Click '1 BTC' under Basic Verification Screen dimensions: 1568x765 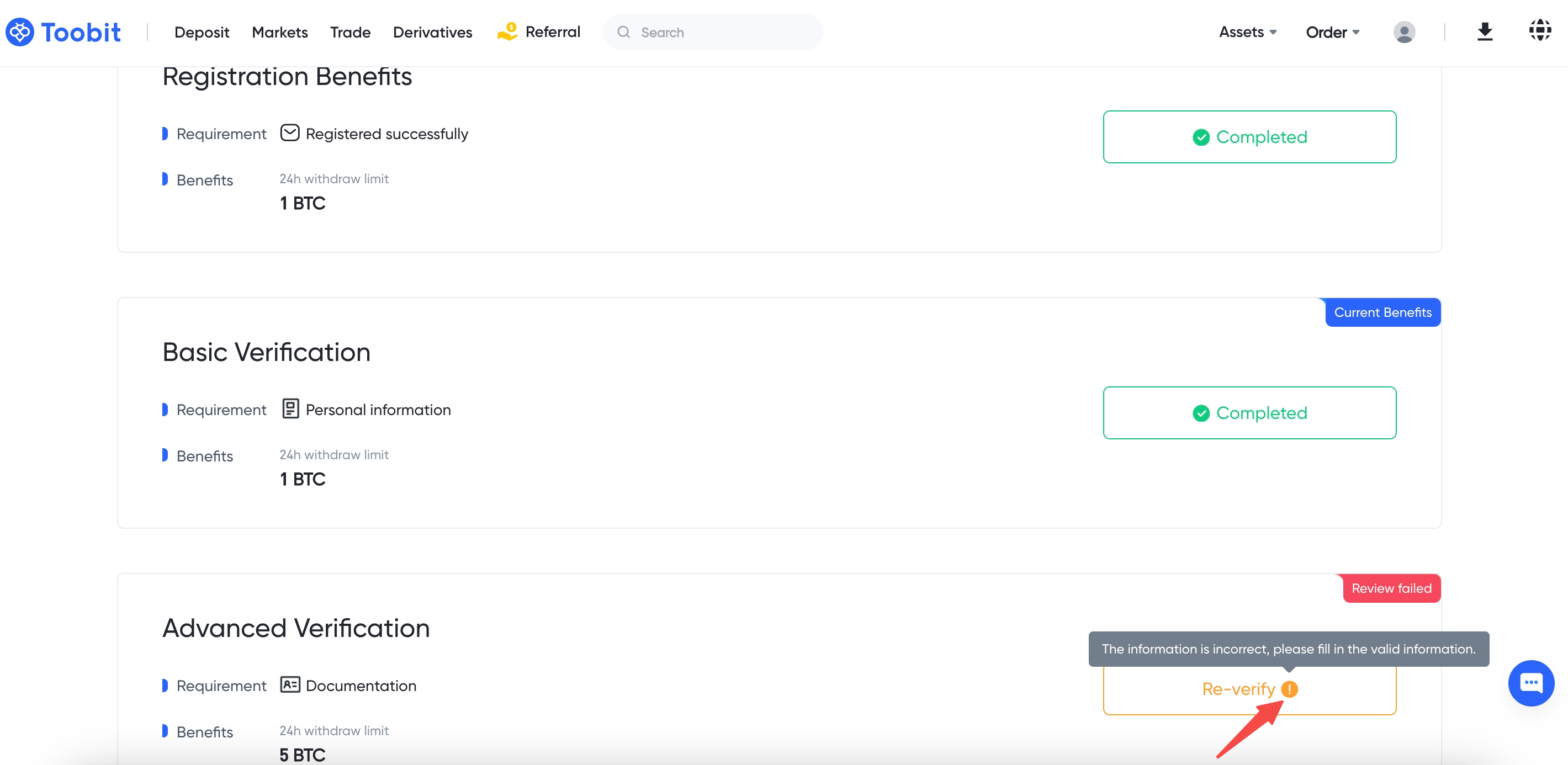(x=302, y=479)
